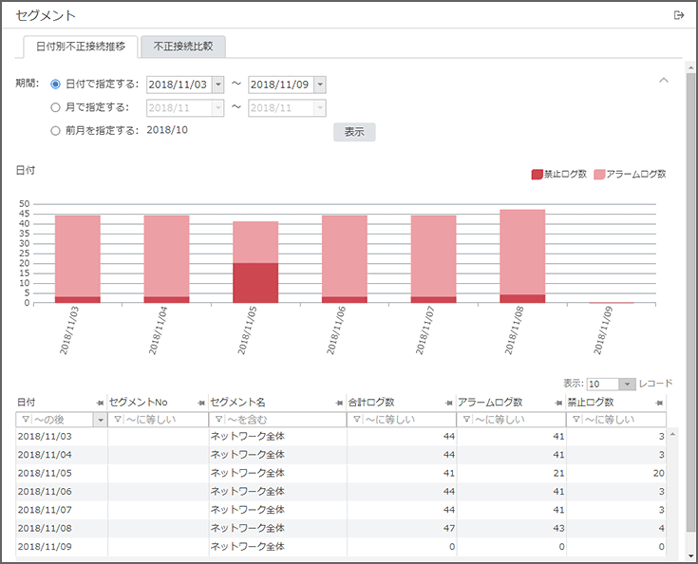Choose the 前月を指定する radio option
This screenshot has width=698, height=564.
55,130
